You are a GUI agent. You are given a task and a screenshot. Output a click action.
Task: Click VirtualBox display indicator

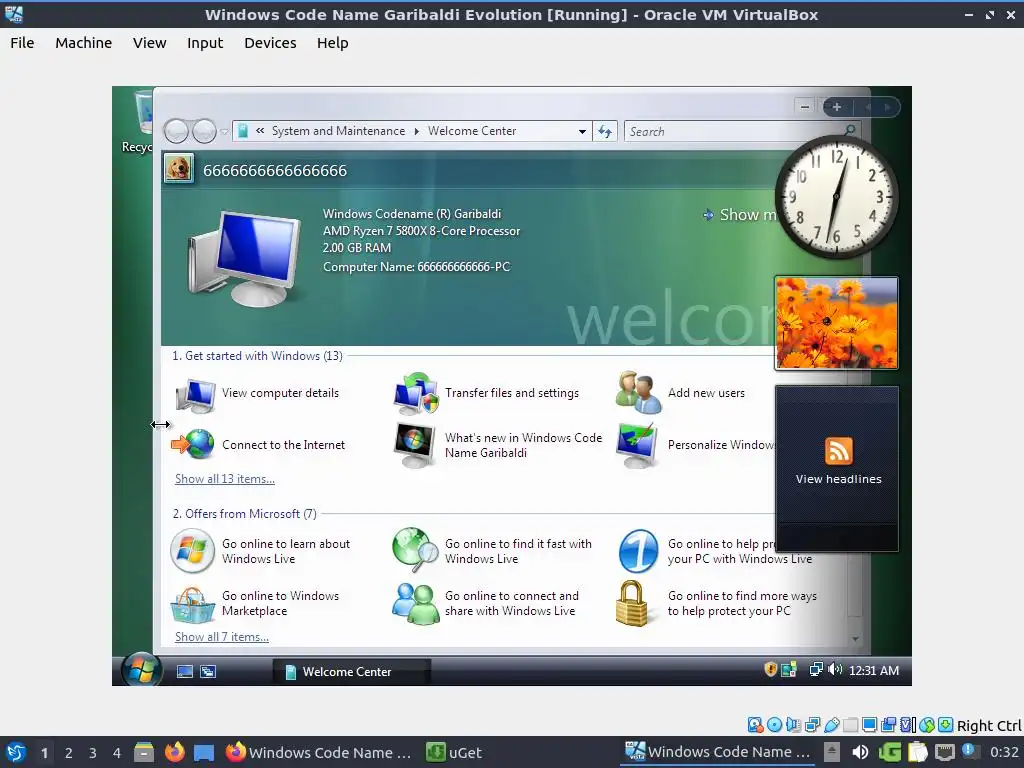pyautogui.click(x=870, y=725)
